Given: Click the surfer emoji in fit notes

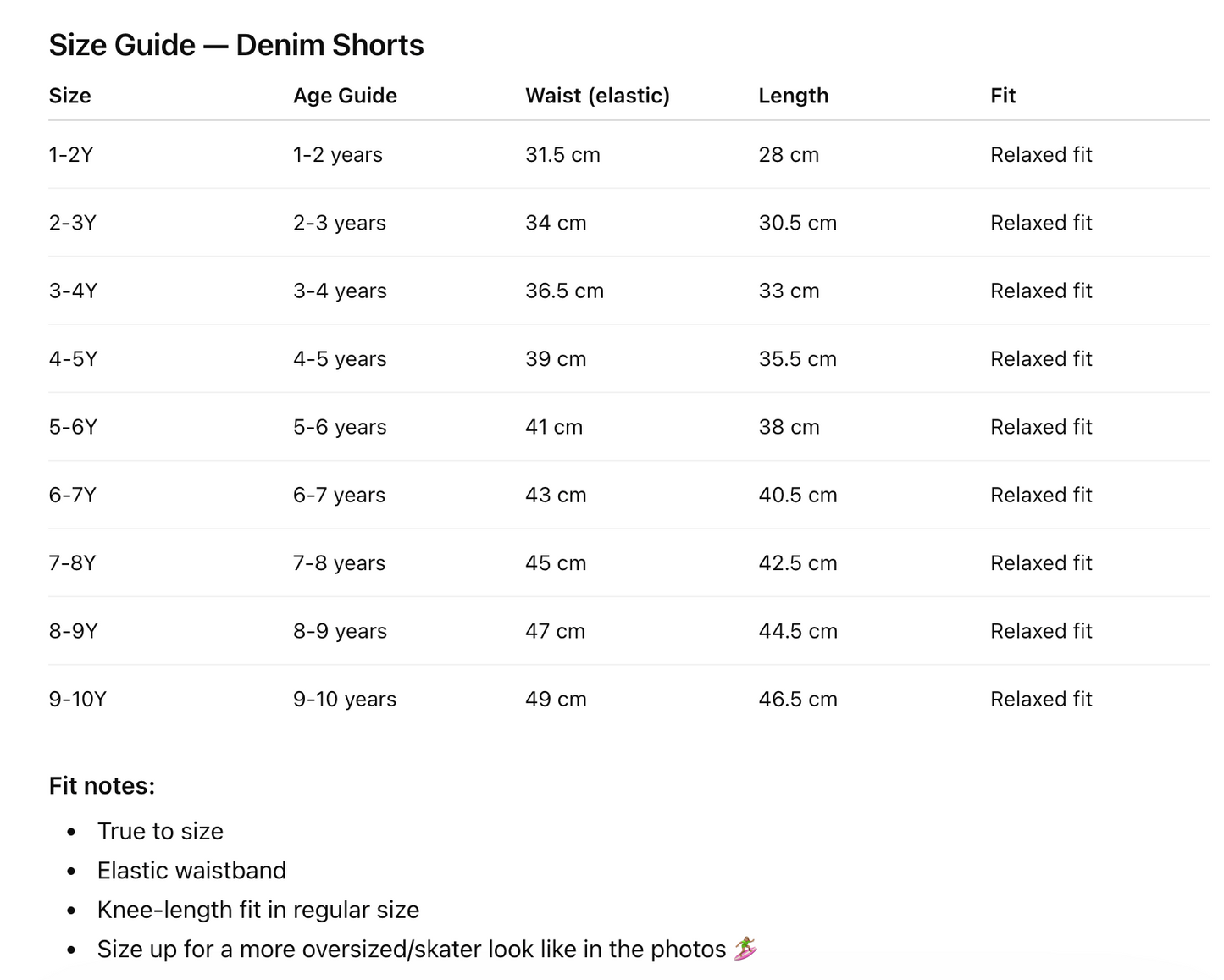Looking at the screenshot, I should point(745,949).
